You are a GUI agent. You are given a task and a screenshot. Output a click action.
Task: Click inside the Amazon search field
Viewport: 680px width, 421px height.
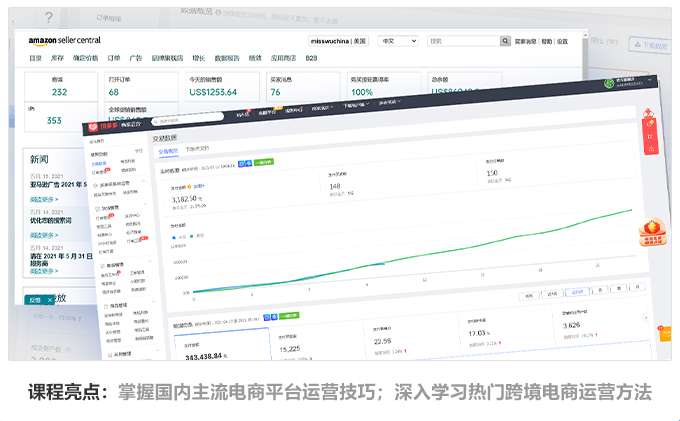(463, 41)
